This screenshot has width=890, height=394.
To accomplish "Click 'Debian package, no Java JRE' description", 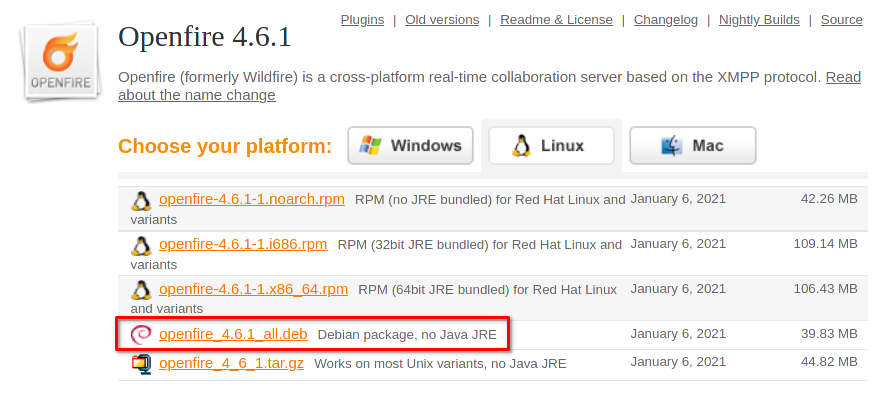I will pyautogui.click(x=407, y=335).
